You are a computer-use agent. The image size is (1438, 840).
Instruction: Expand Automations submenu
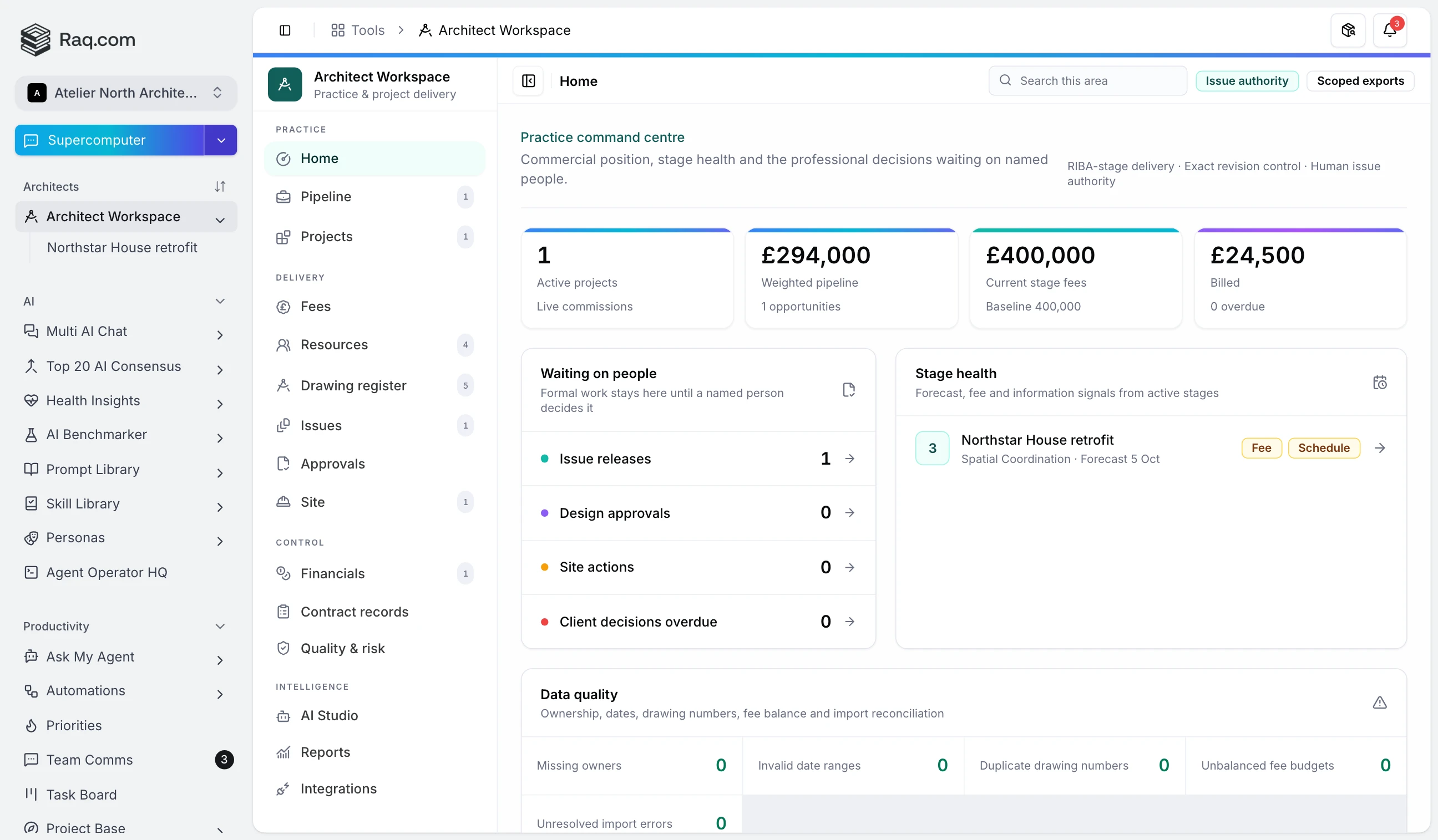pyautogui.click(x=220, y=694)
